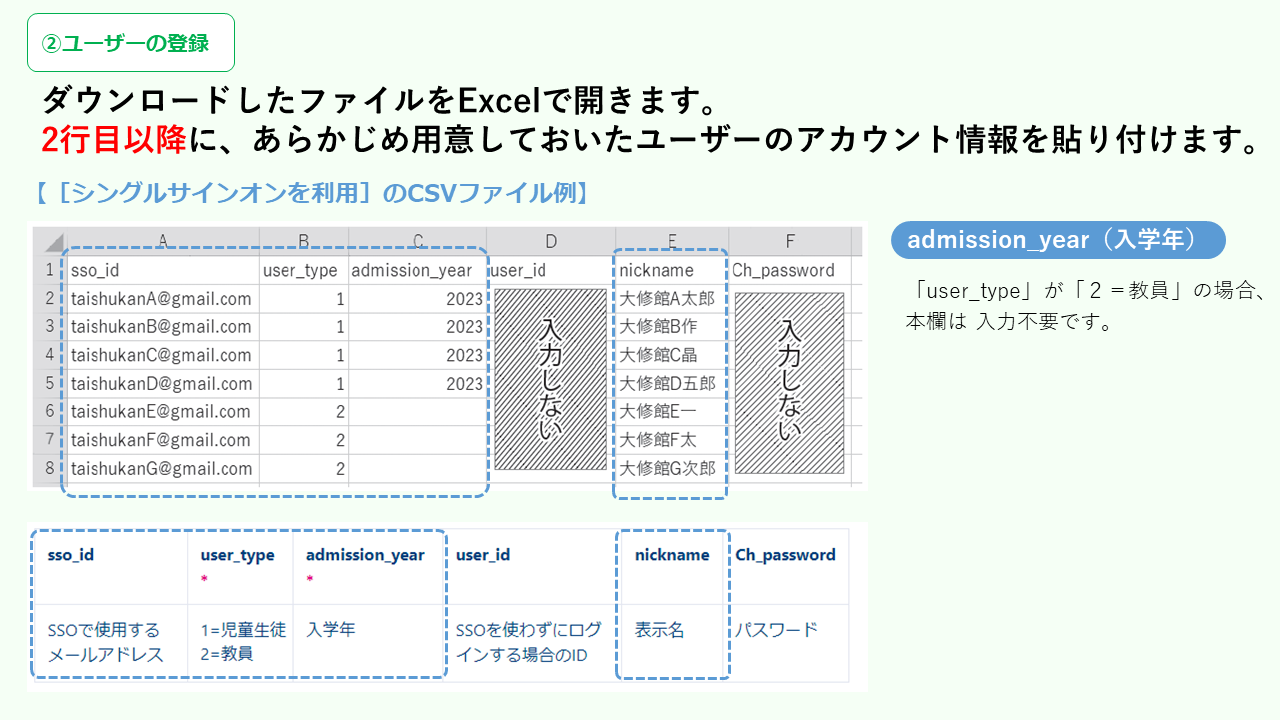Select nickname cell 大修館G次郎
The image size is (1280, 720).
pos(672,468)
